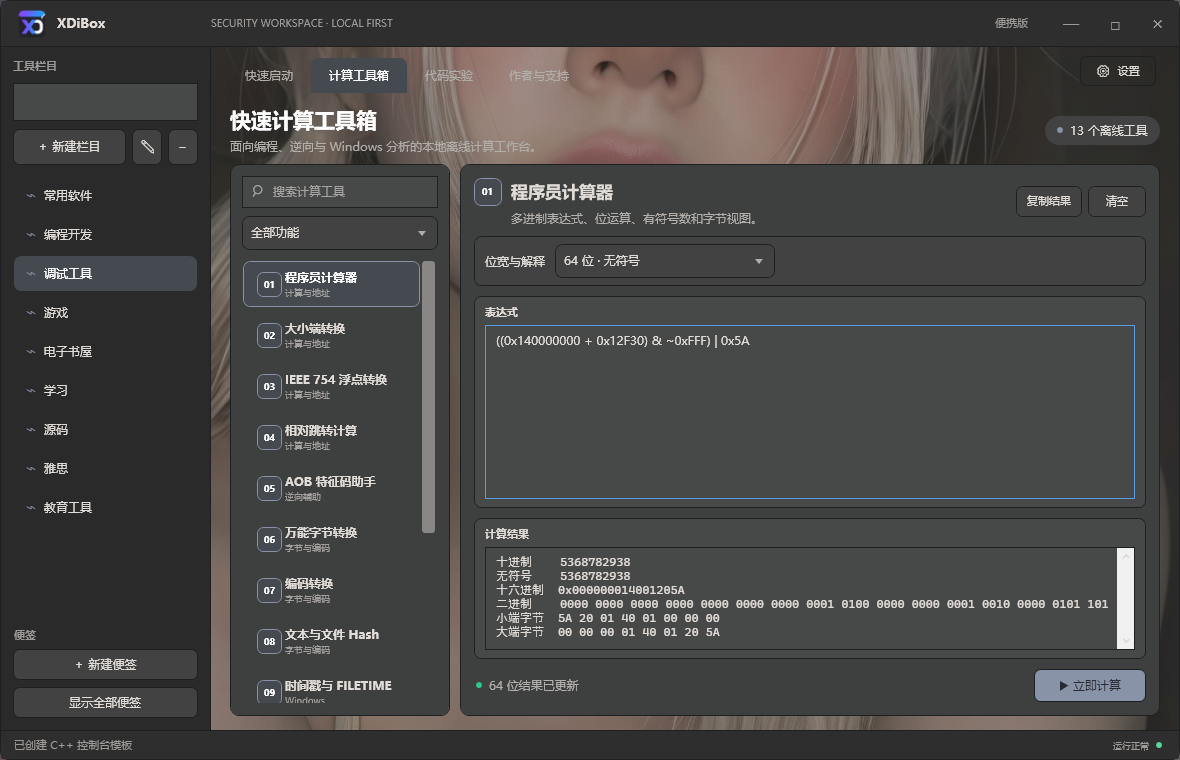The height and width of the screenshot is (760, 1180).
Task: Select the IEEE 754 浮点转换 tool
Action: click(331, 387)
